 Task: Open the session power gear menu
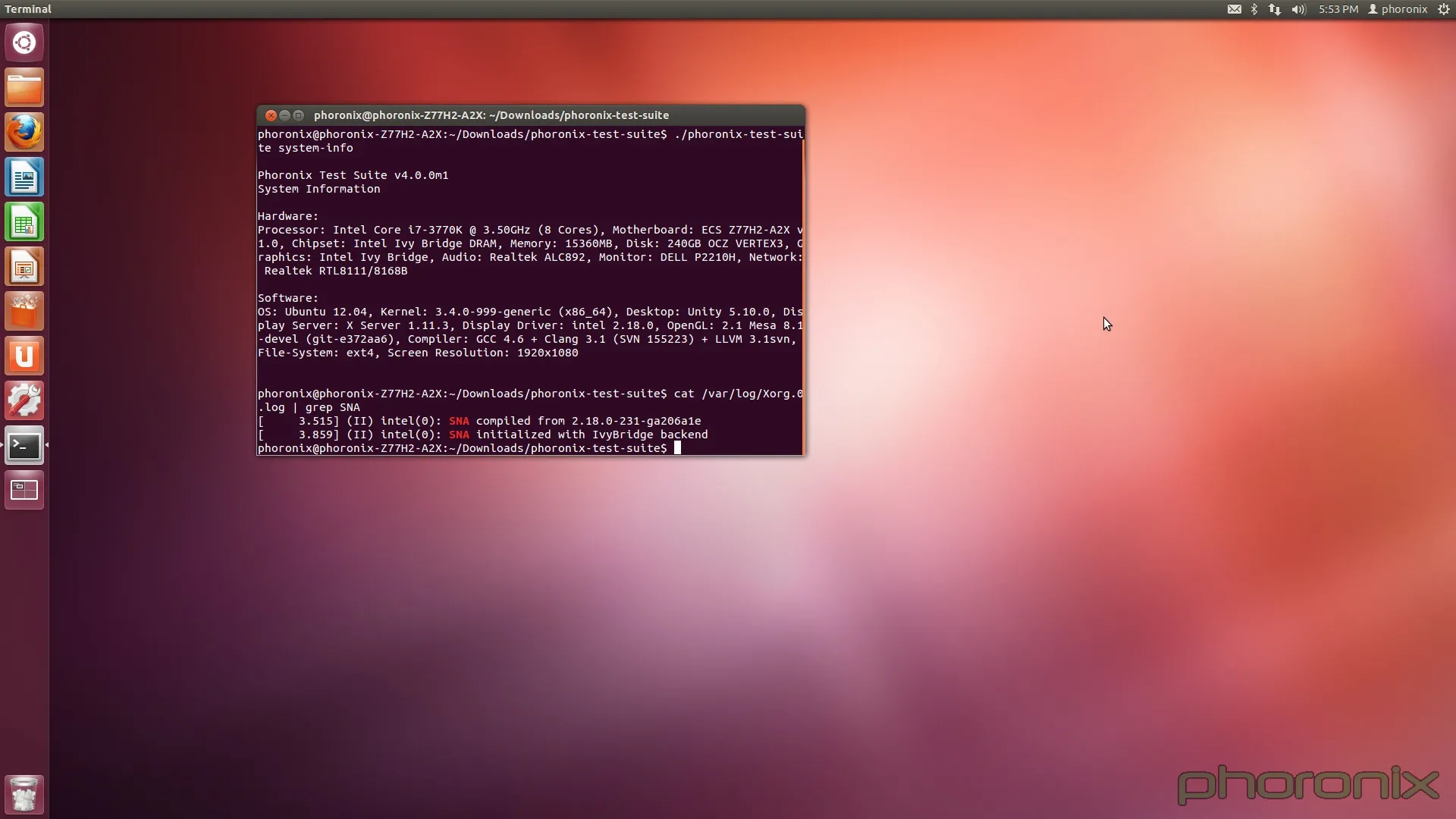1444,9
